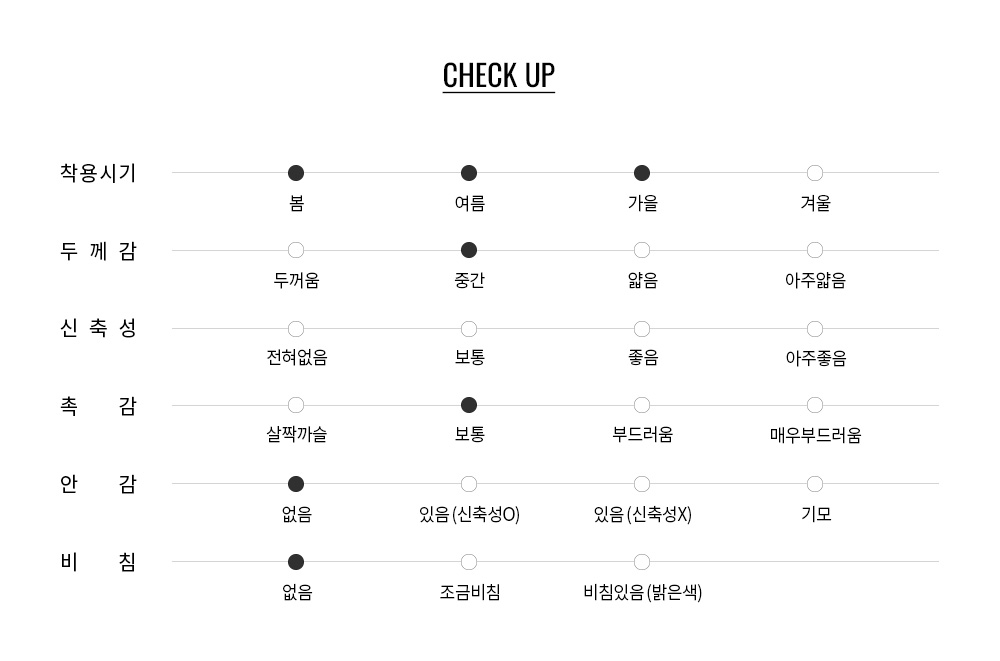Select the 전혀없음 stretch dot

point(296,329)
